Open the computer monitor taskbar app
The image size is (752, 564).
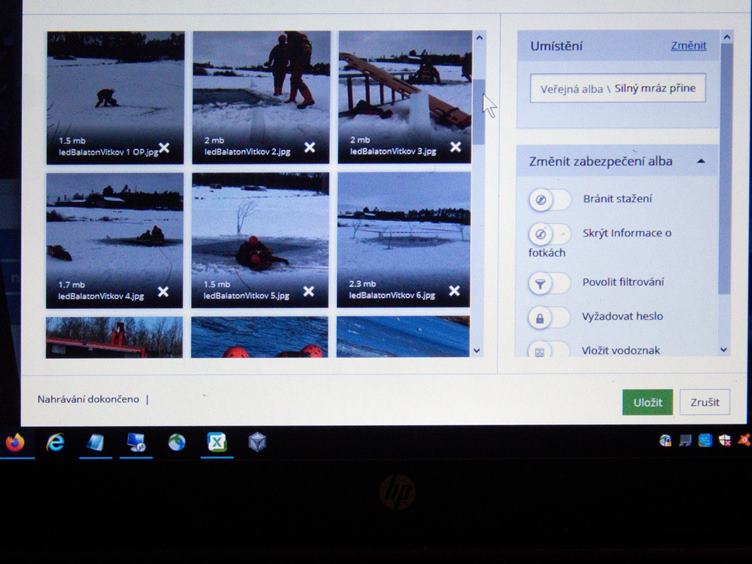coord(136,442)
